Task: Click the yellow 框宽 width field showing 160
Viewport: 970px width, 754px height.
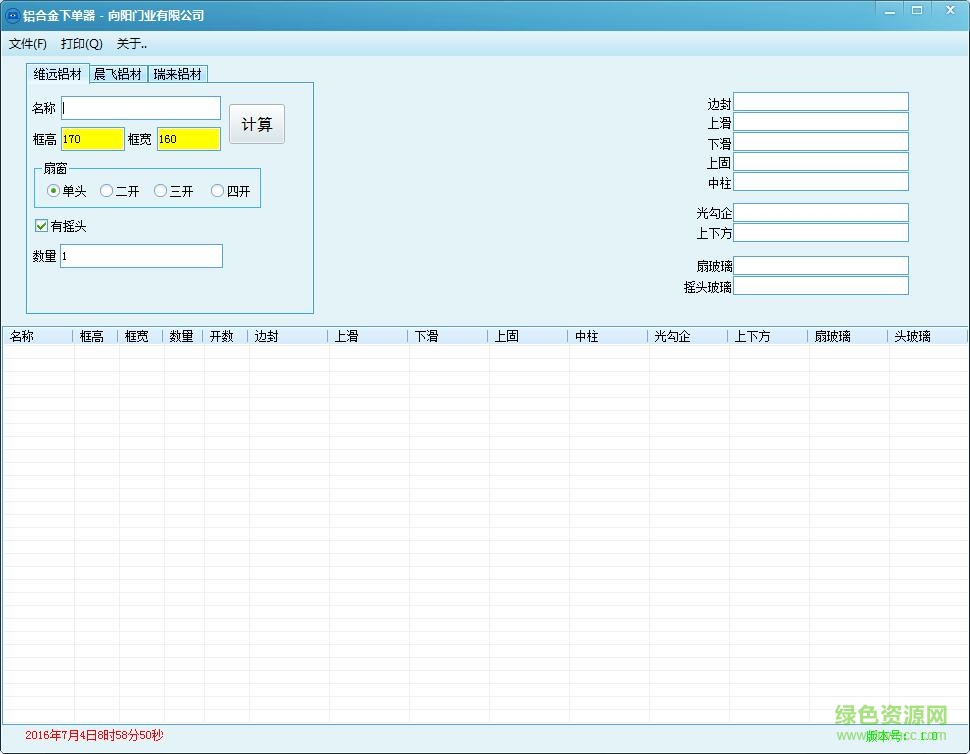Action: point(188,139)
